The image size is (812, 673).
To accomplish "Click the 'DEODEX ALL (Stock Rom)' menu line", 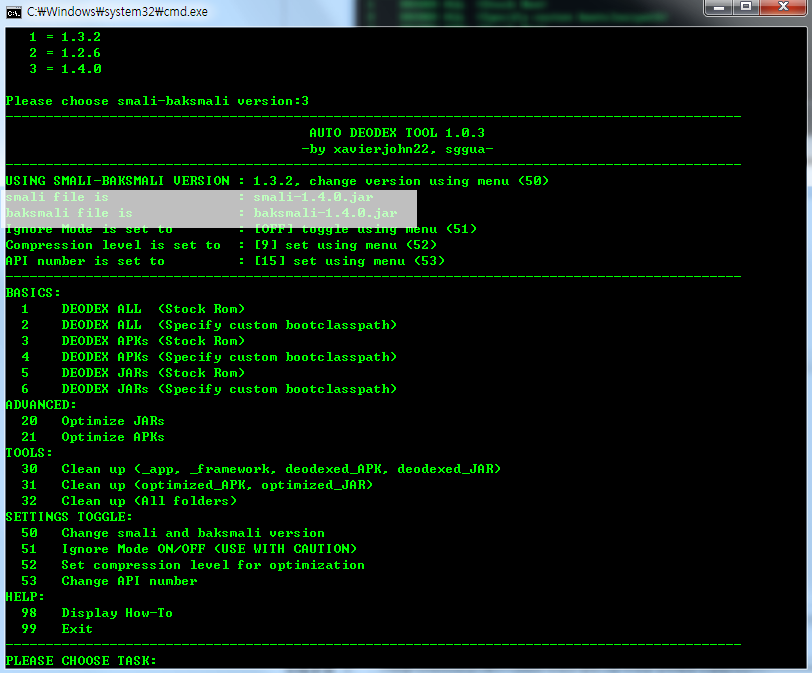I will coord(152,309).
